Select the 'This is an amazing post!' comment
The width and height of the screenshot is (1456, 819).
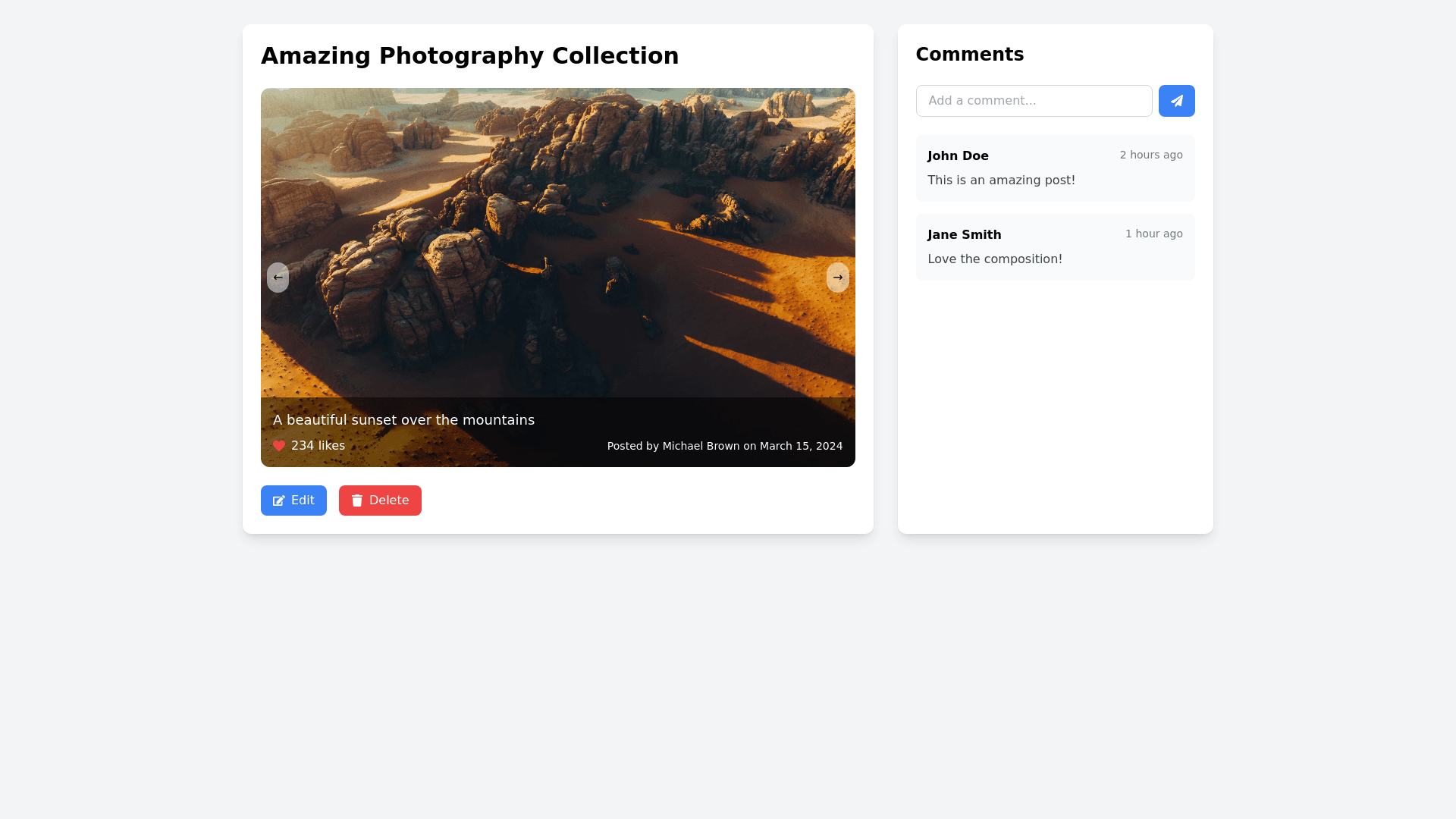point(1001,180)
